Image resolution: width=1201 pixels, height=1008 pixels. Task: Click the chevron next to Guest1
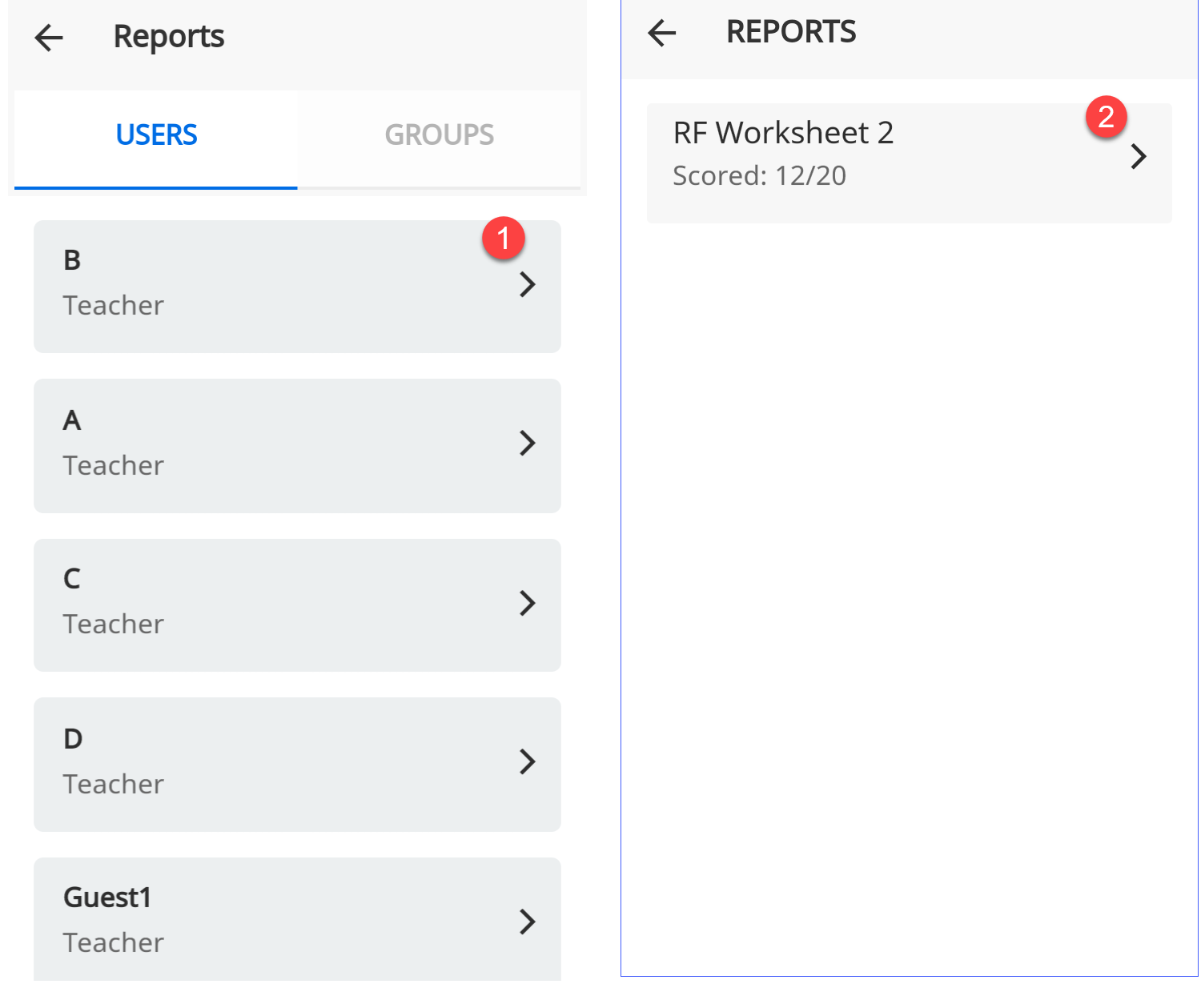pos(526,922)
